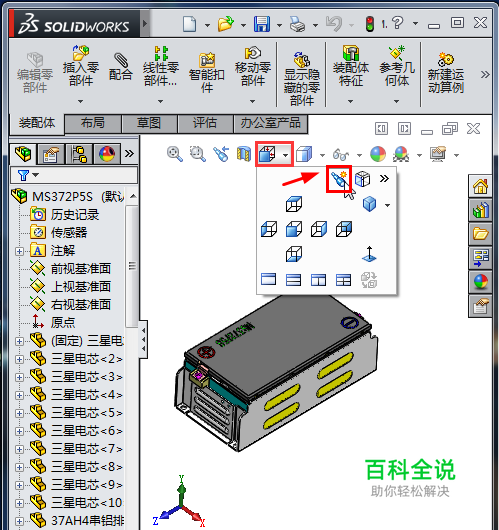Screen dimensions: 499x530
Task: Select the ConfigurationManager tab
Action: click(x=79, y=154)
